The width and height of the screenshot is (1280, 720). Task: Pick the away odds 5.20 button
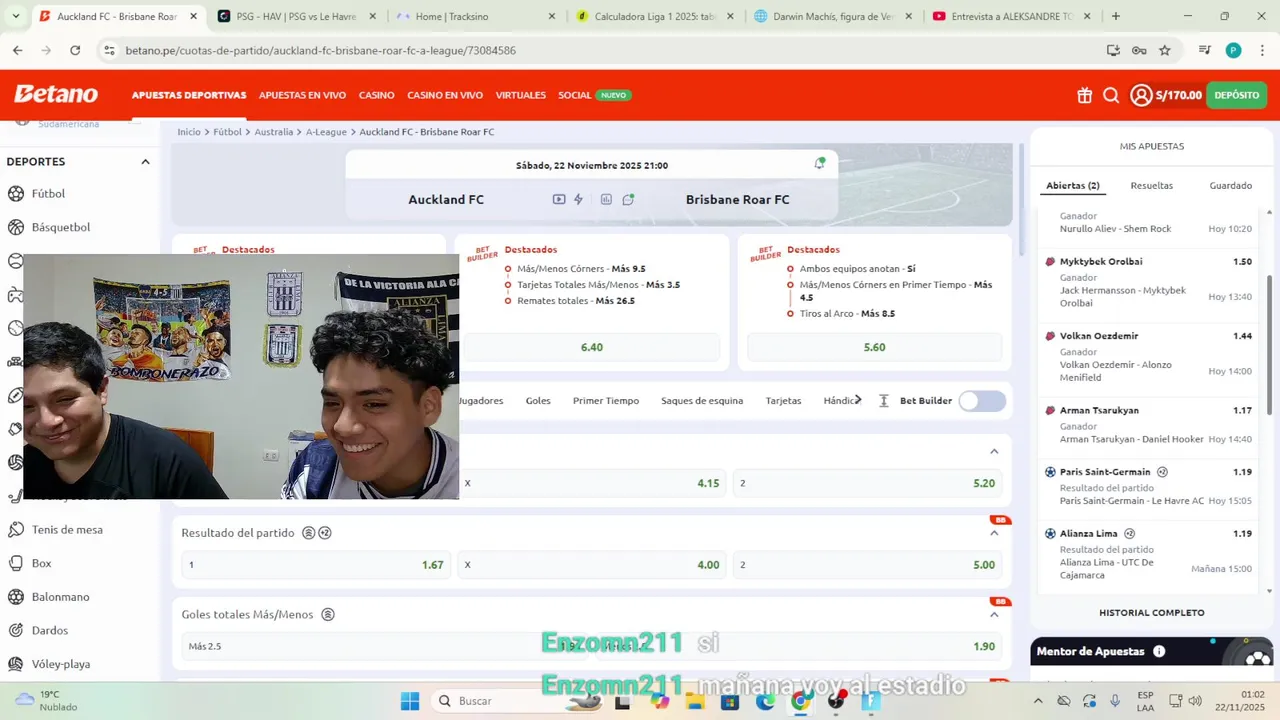[867, 483]
